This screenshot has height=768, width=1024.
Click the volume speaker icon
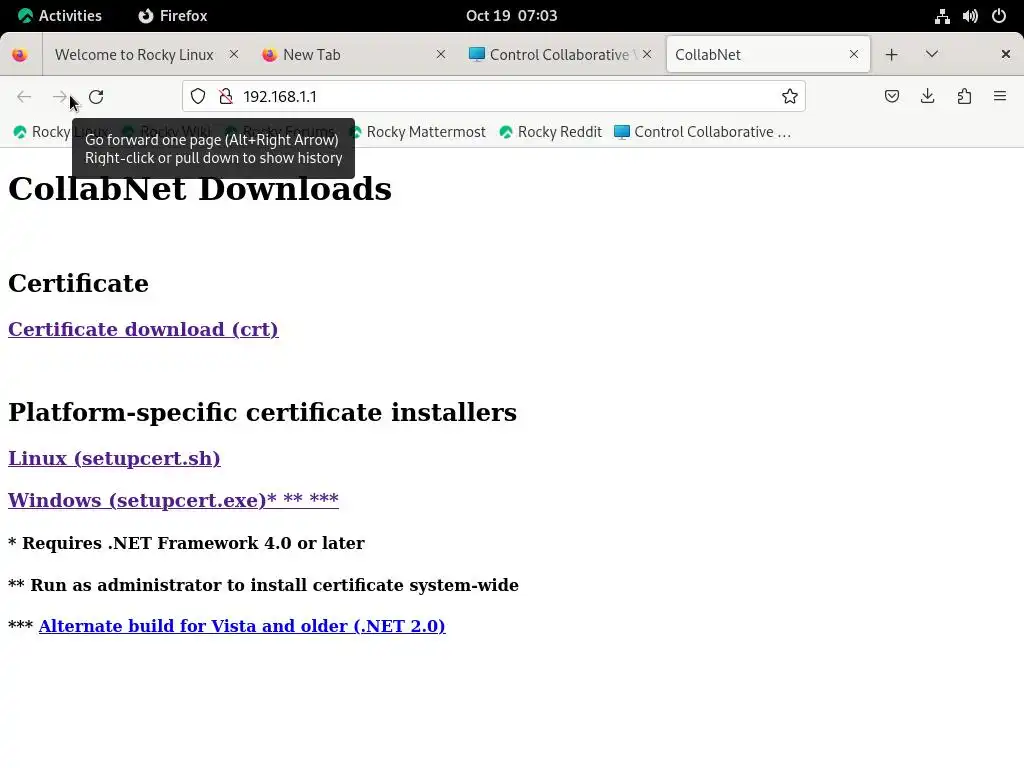(970, 16)
